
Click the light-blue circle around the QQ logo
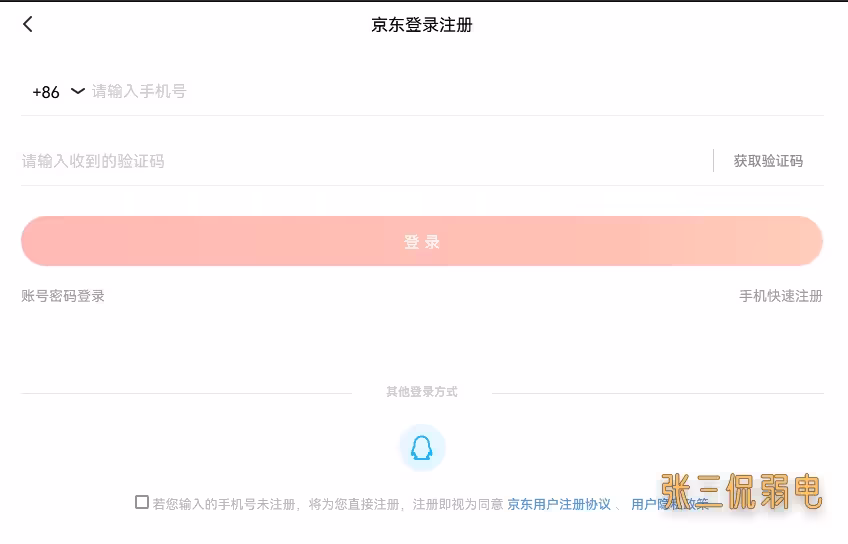pyautogui.click(x=422, y=448)
